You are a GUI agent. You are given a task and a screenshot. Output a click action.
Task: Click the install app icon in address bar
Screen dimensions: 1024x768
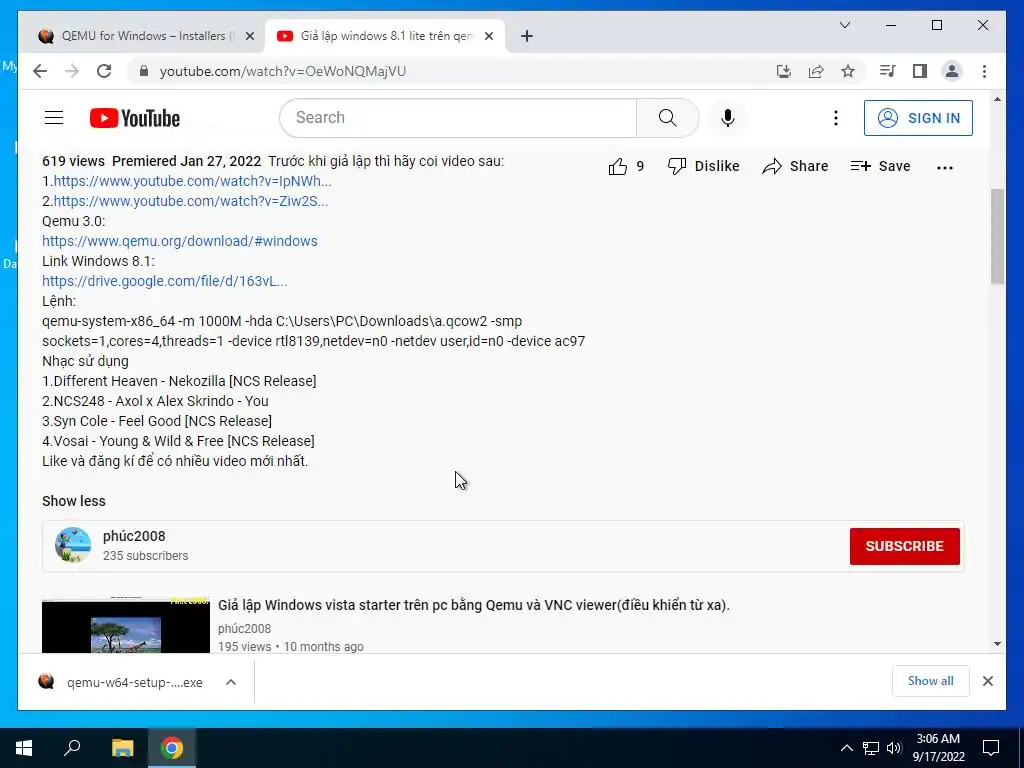(784, 71)
